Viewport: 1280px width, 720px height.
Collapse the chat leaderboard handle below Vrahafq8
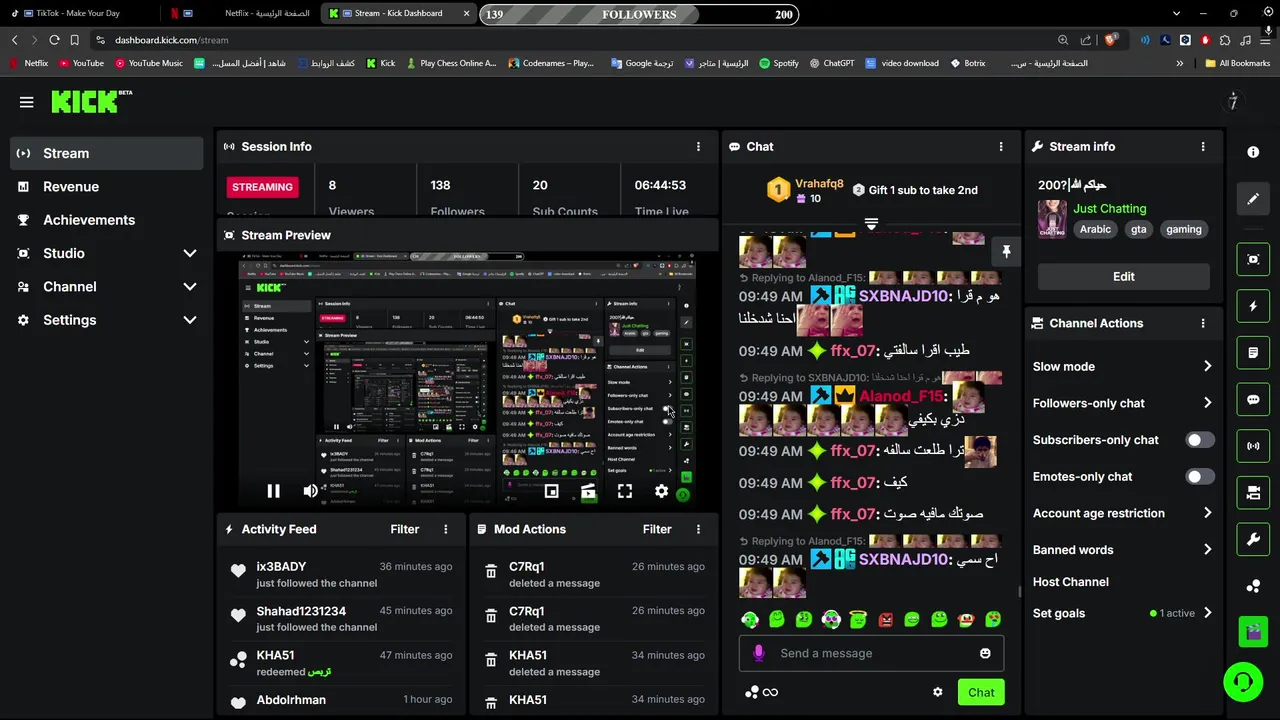(871, 224)
